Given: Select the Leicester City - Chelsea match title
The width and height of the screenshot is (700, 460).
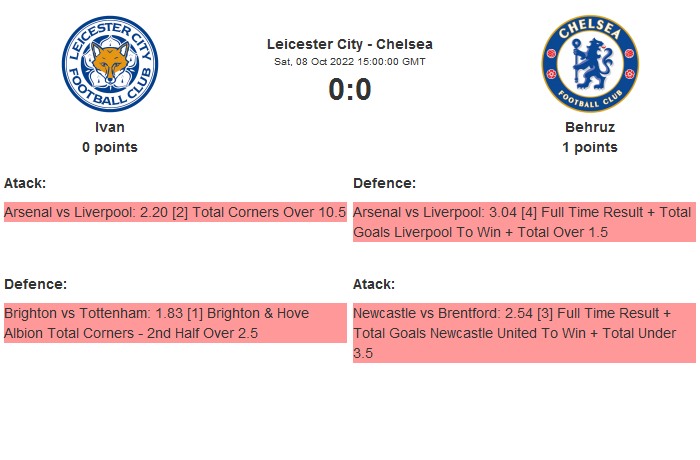Looking at the screenshot, I should [350, 44].
